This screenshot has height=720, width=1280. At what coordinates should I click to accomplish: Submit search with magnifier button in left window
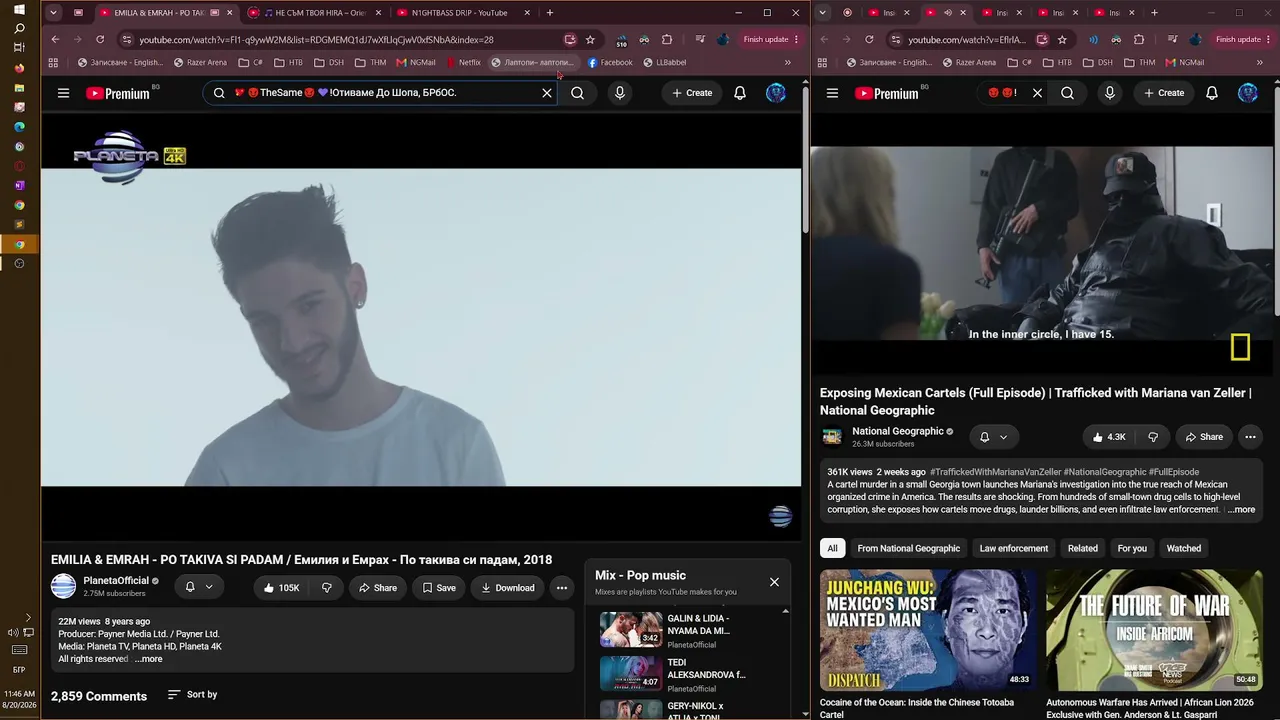(x=577, y=93)
